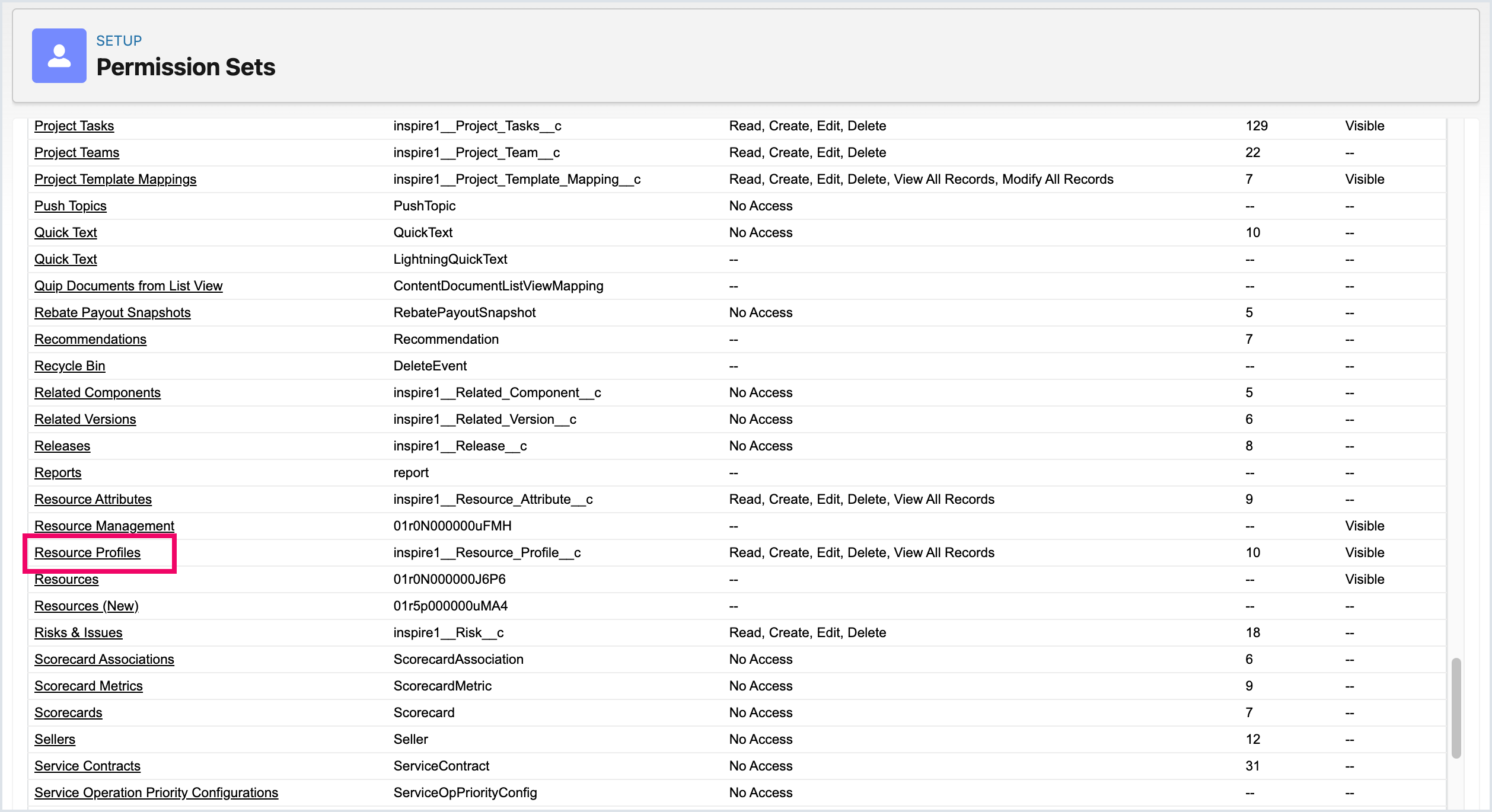The image size is (1492, 812).
Task: Select API name inspire1__Release__c
Action: [x=460, y=446]
